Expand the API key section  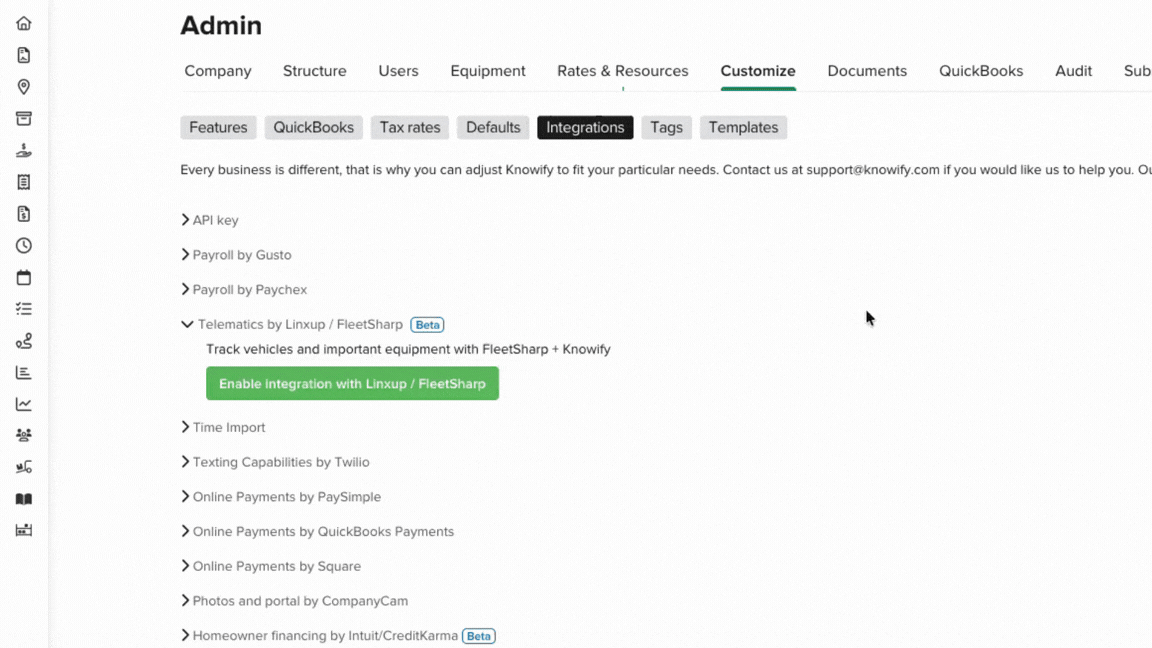coord(214,220)
